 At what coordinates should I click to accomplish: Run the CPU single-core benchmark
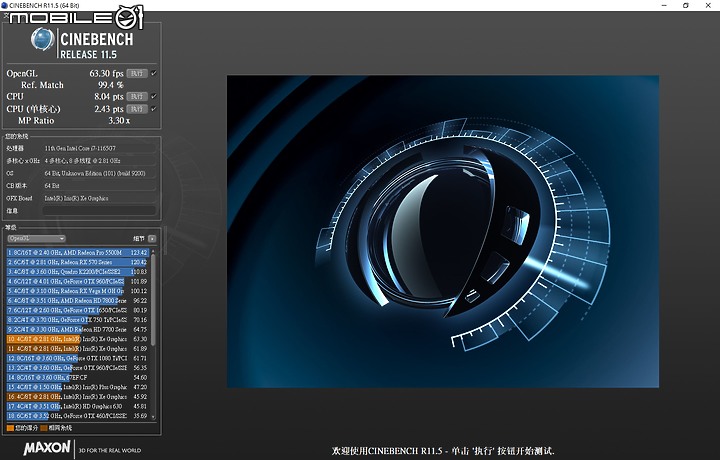point(137,109)
